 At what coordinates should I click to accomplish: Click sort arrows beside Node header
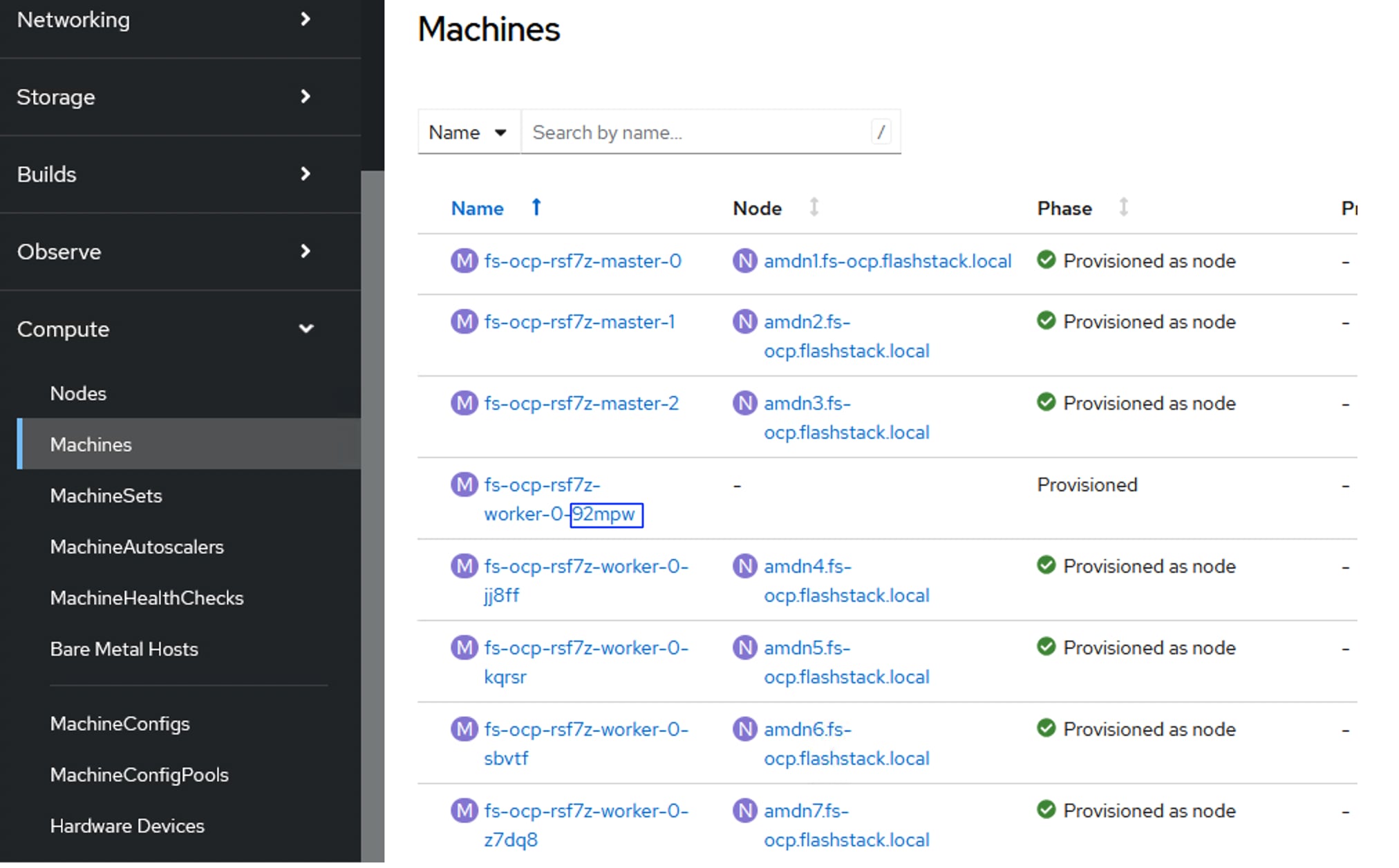coord(814,207)
